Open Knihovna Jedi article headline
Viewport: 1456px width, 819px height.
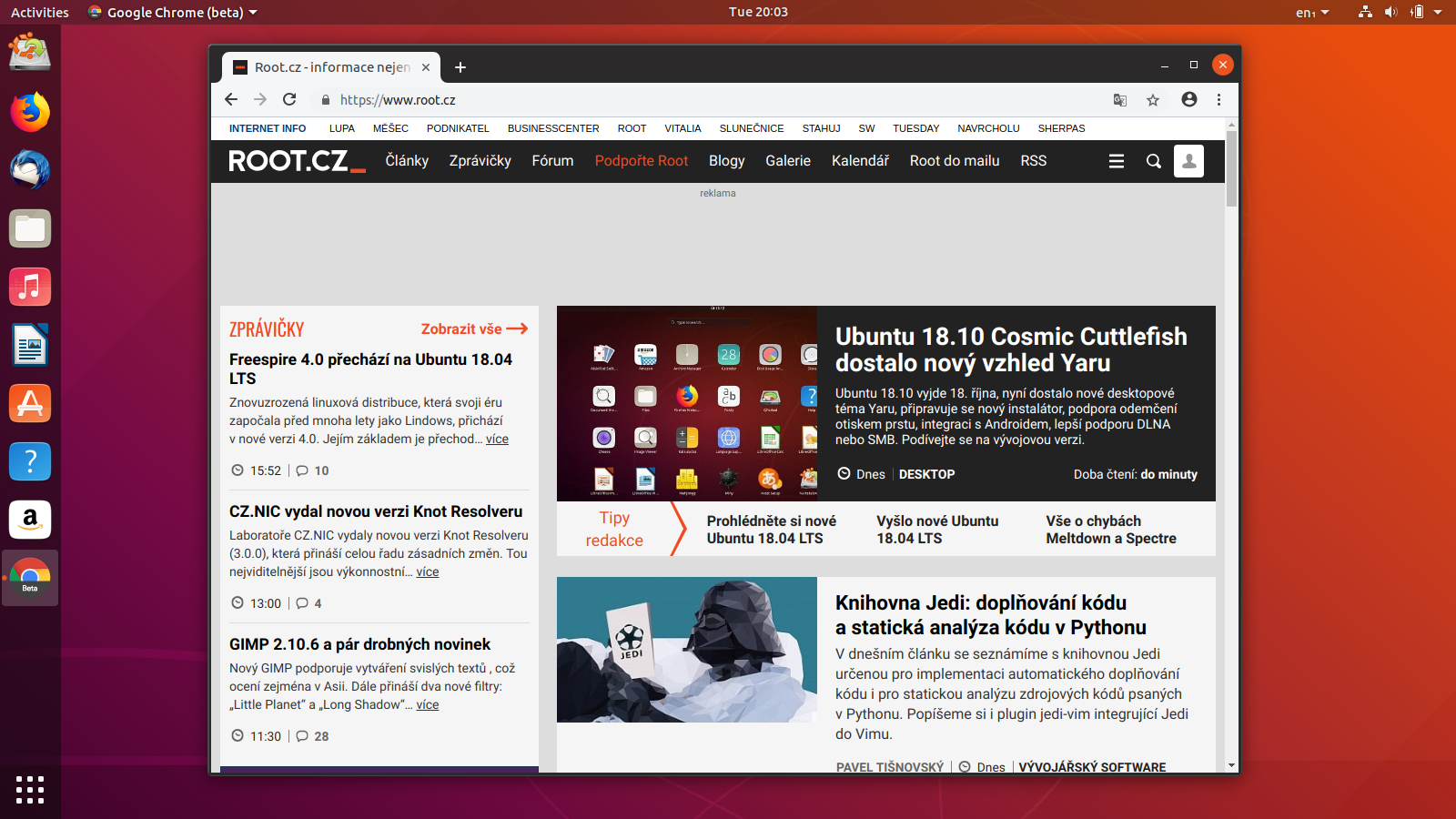[x=991, y=615]
